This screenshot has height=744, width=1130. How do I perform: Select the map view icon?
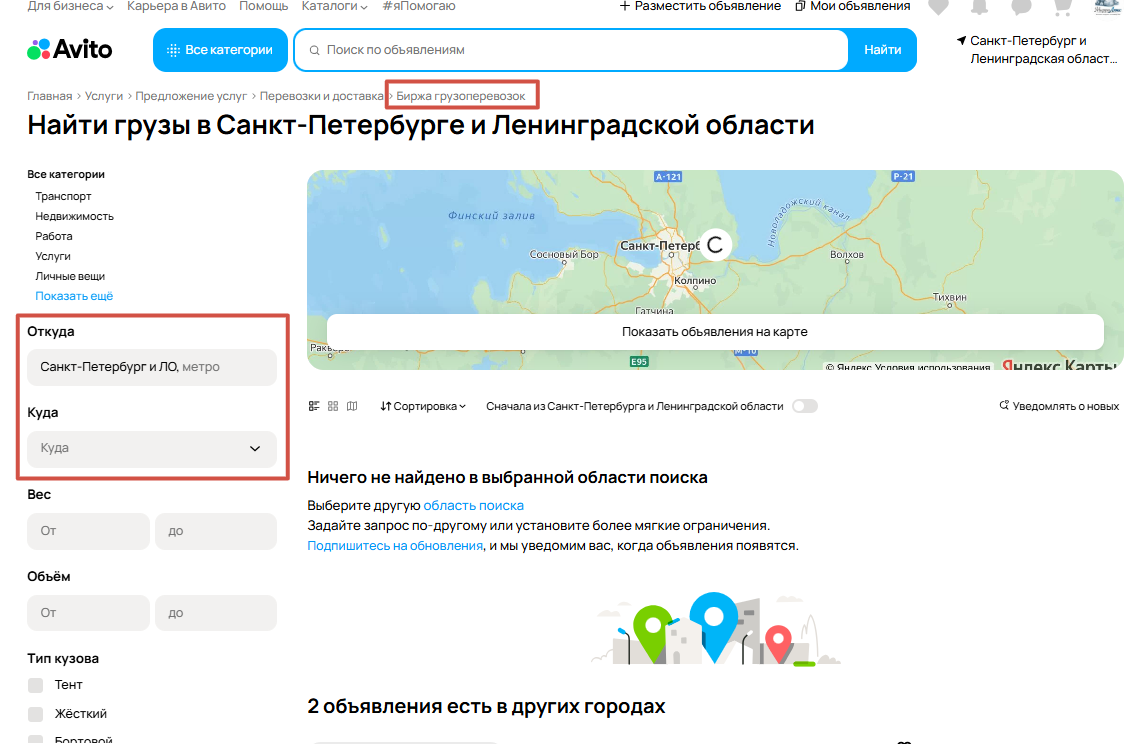352,406
